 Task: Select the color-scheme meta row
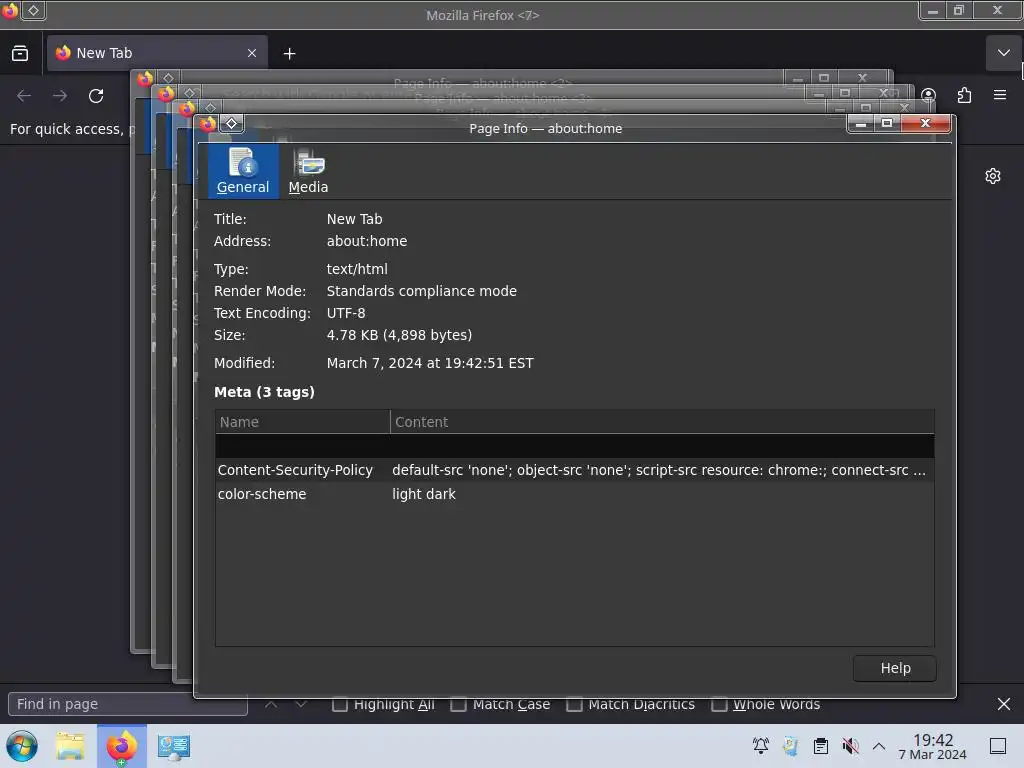tap(574, 494)
